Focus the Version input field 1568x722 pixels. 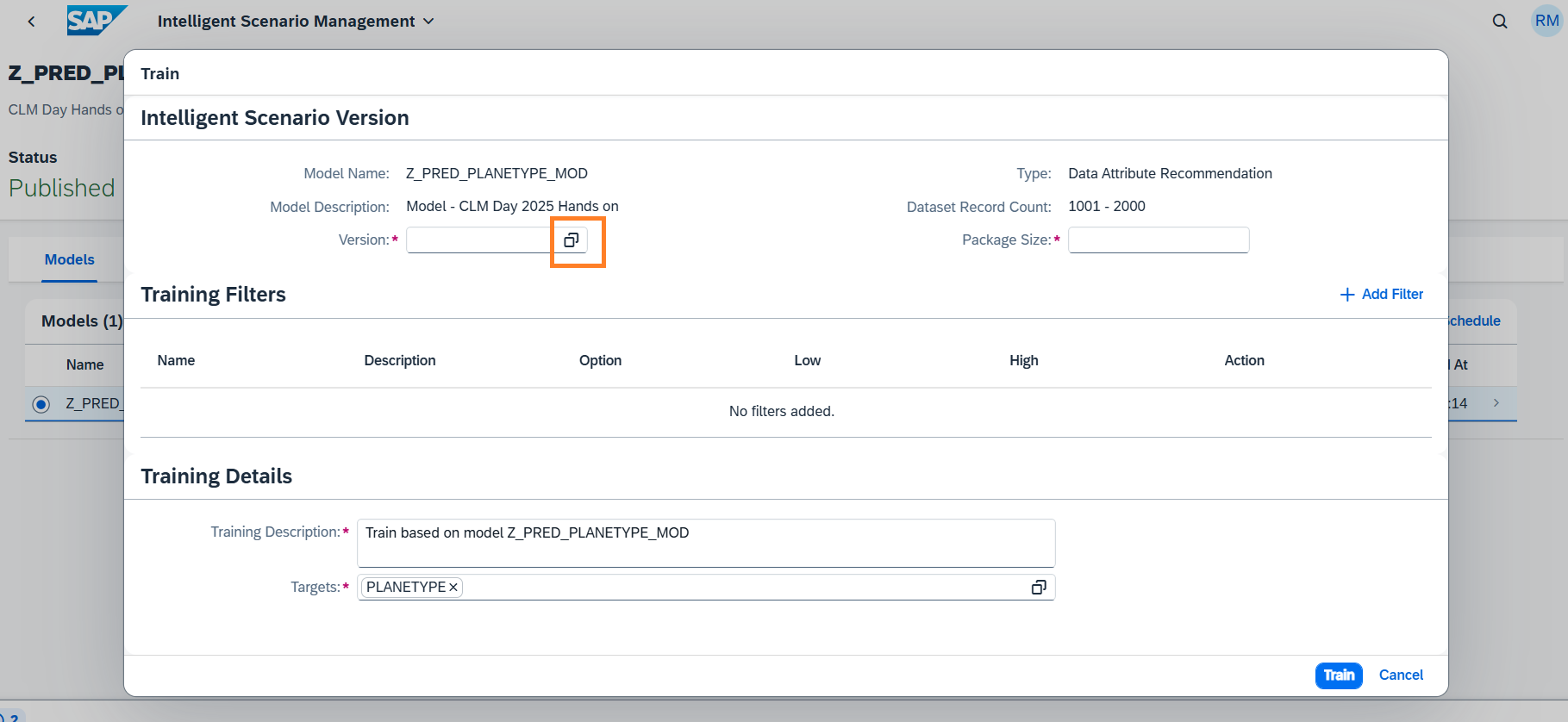point(478,240)
